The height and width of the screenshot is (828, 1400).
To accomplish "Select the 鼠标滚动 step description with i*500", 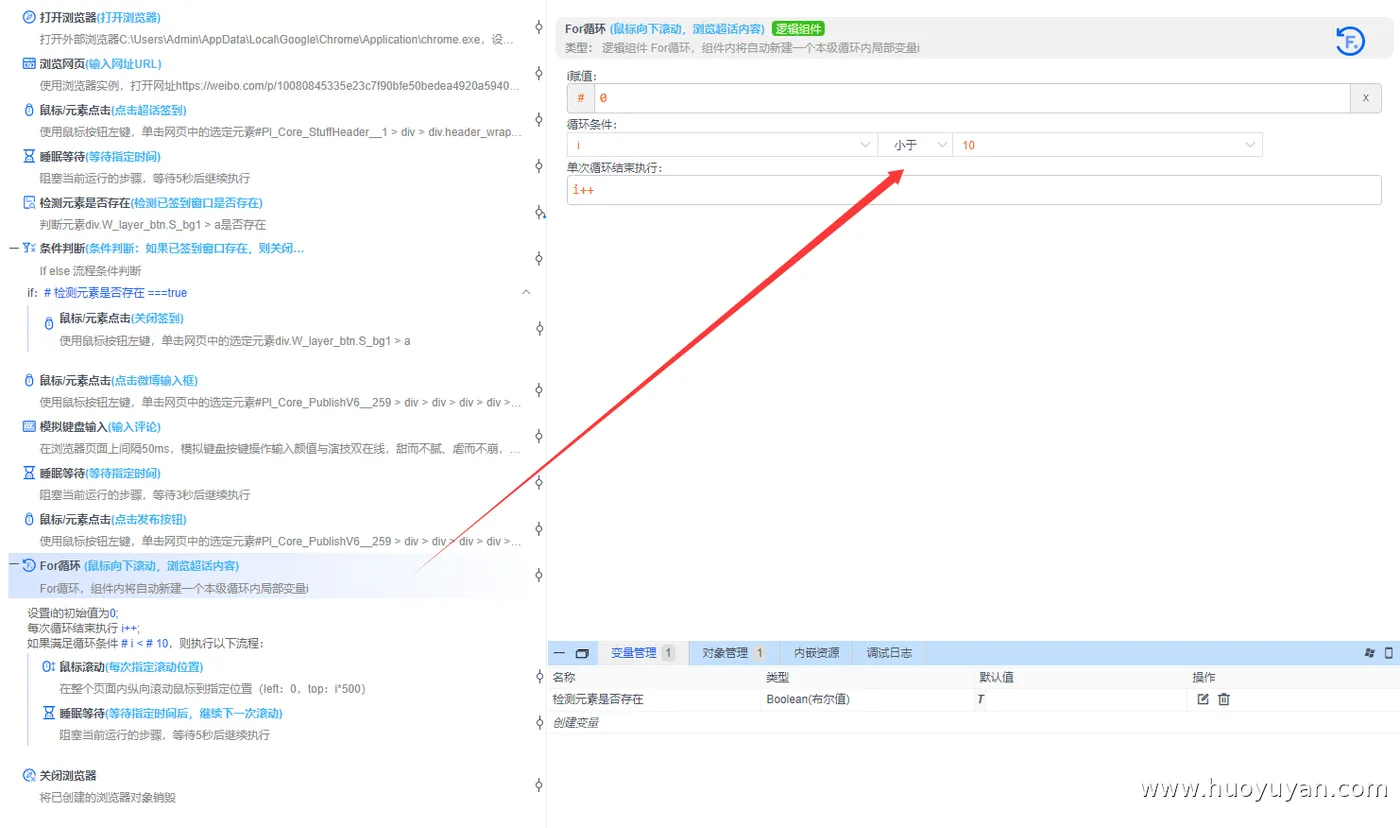I will pos(212,688).
